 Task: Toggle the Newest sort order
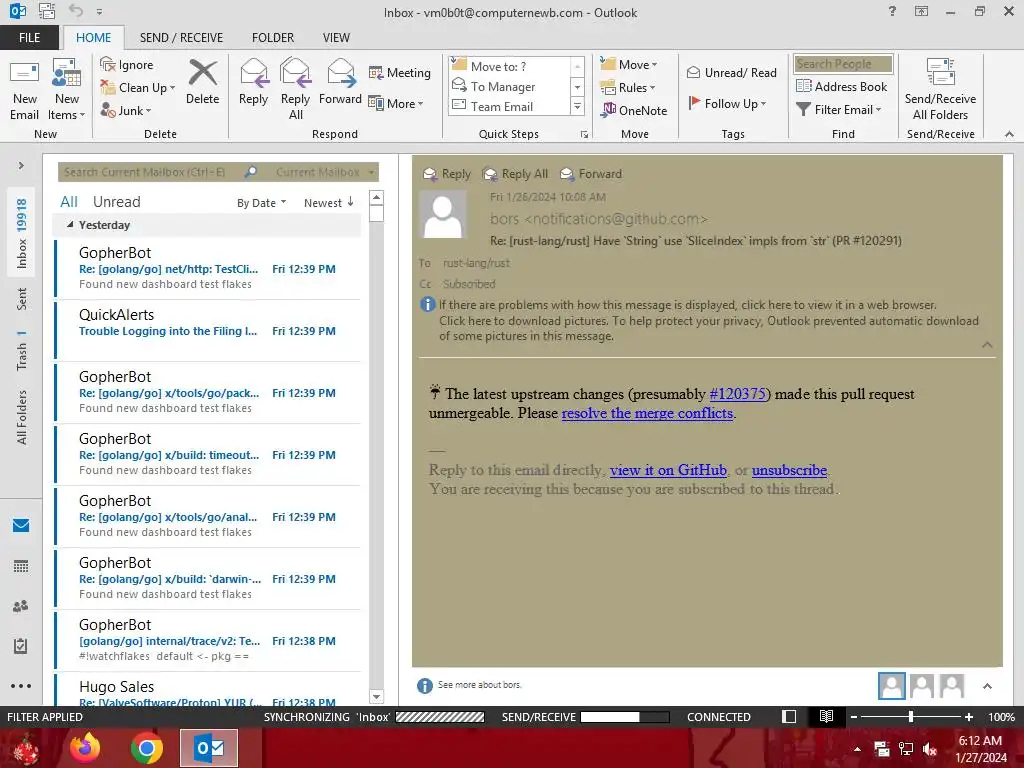(x=328, y=203)
